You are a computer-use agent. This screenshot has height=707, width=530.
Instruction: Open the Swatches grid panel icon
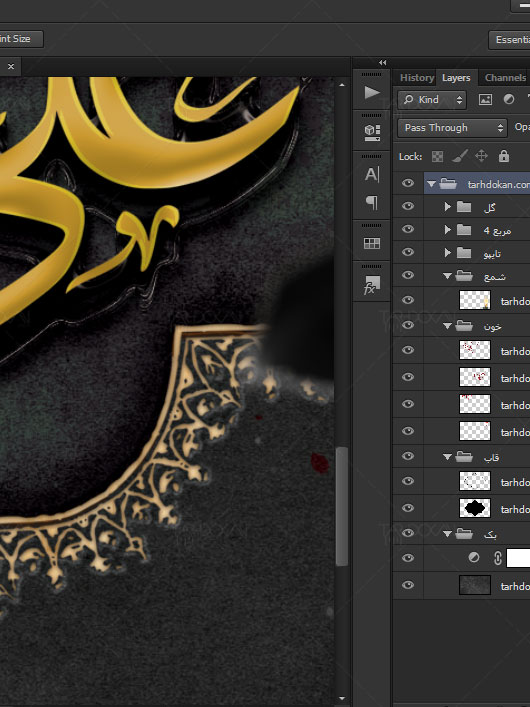(372, 243)
